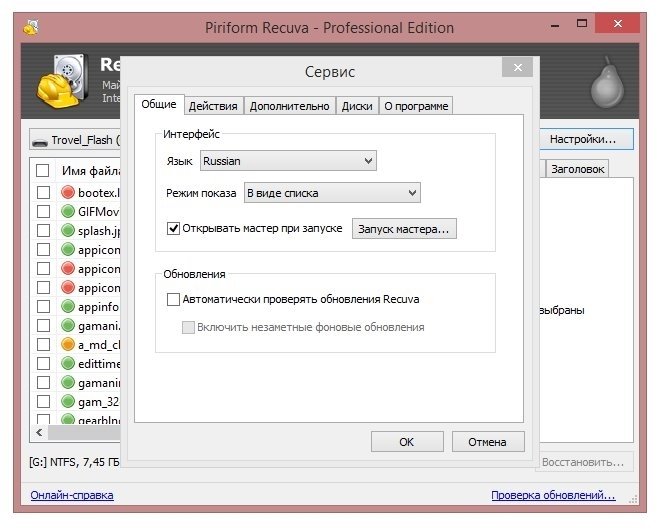Click orange status dot beside a_md_cl file

pyautogui.click(x=68, y=344)
